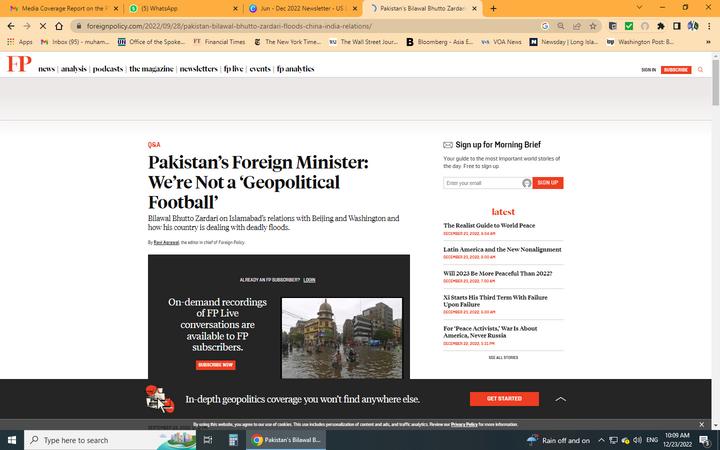Switch to Jun - Dec 2022 Newsletter tab
The height and width of the screenshot is (450, 720).
(x=301, y=8)
